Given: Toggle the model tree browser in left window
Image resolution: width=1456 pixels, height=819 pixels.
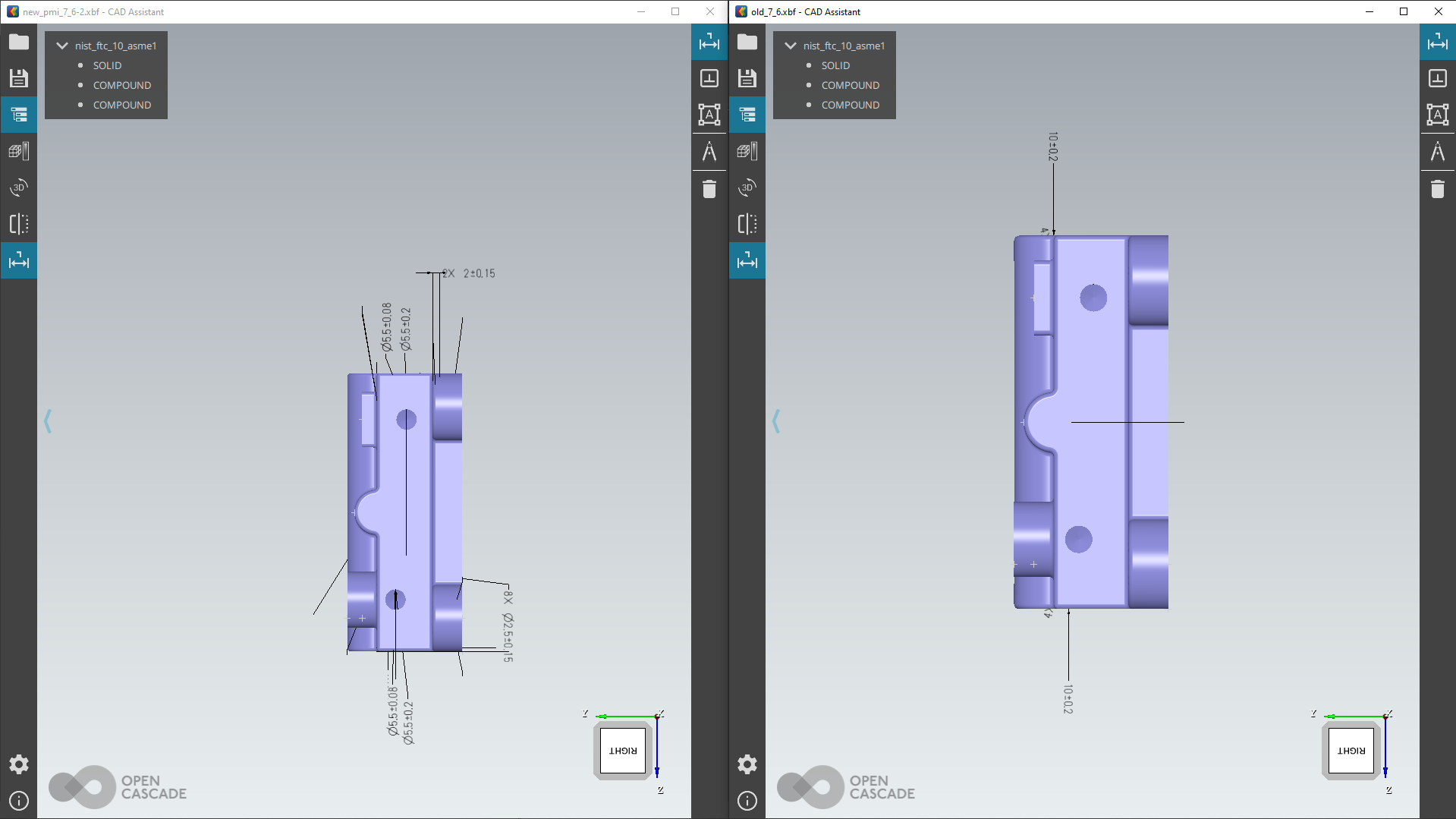Looking at the screenshot, I should click(x=19, y=115).
